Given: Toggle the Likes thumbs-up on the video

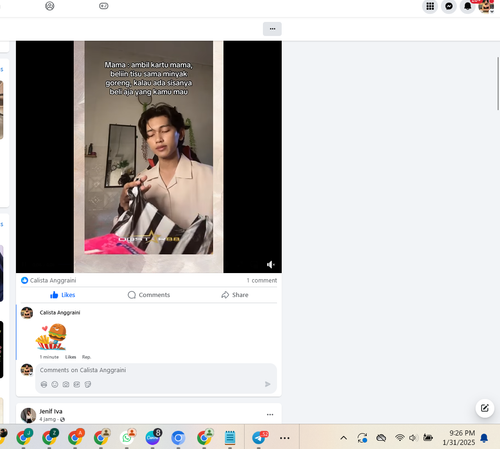Looking at the screenshot, I should coord(62,295).
